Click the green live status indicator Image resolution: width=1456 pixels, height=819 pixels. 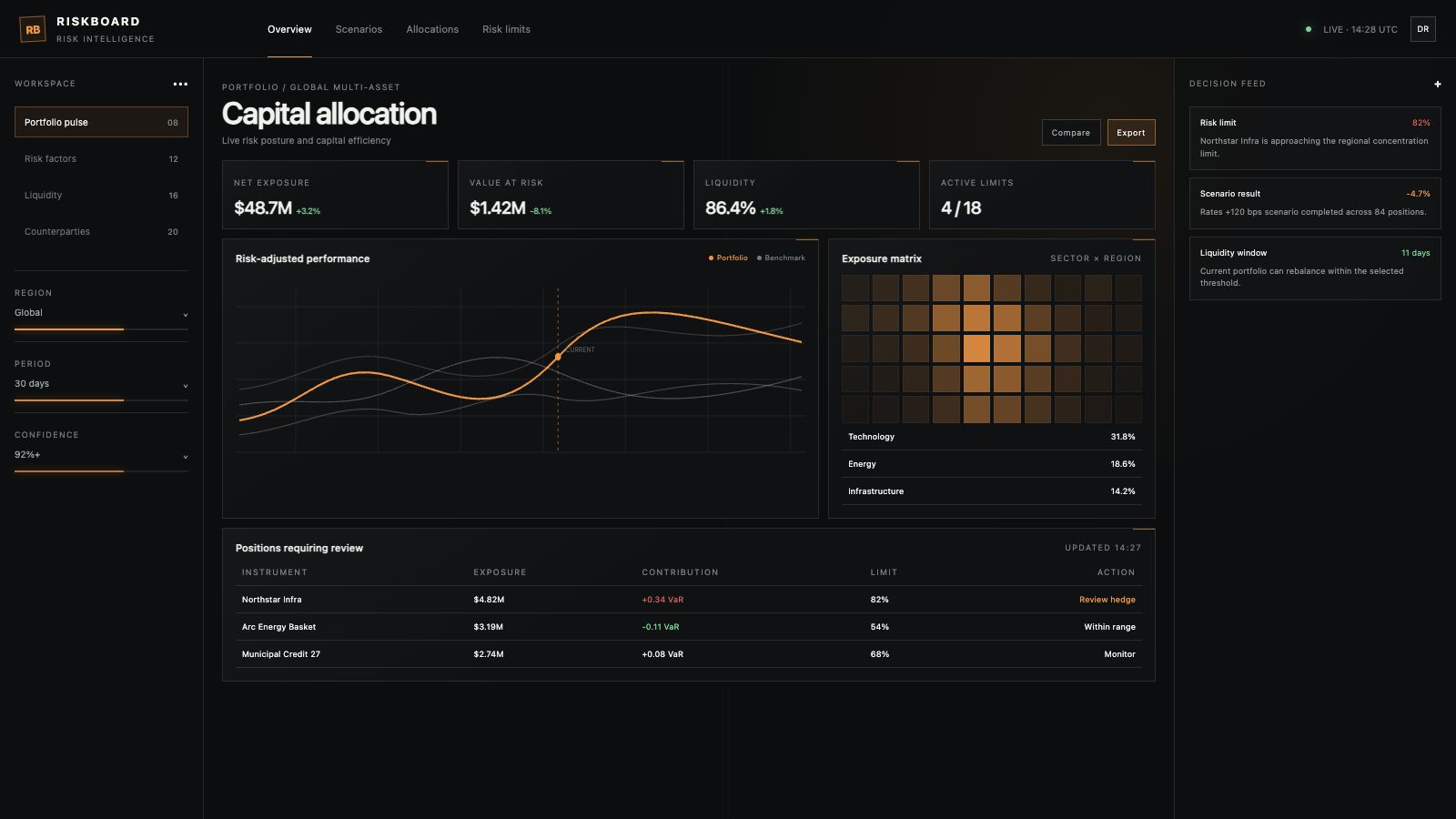(1309, 29)
